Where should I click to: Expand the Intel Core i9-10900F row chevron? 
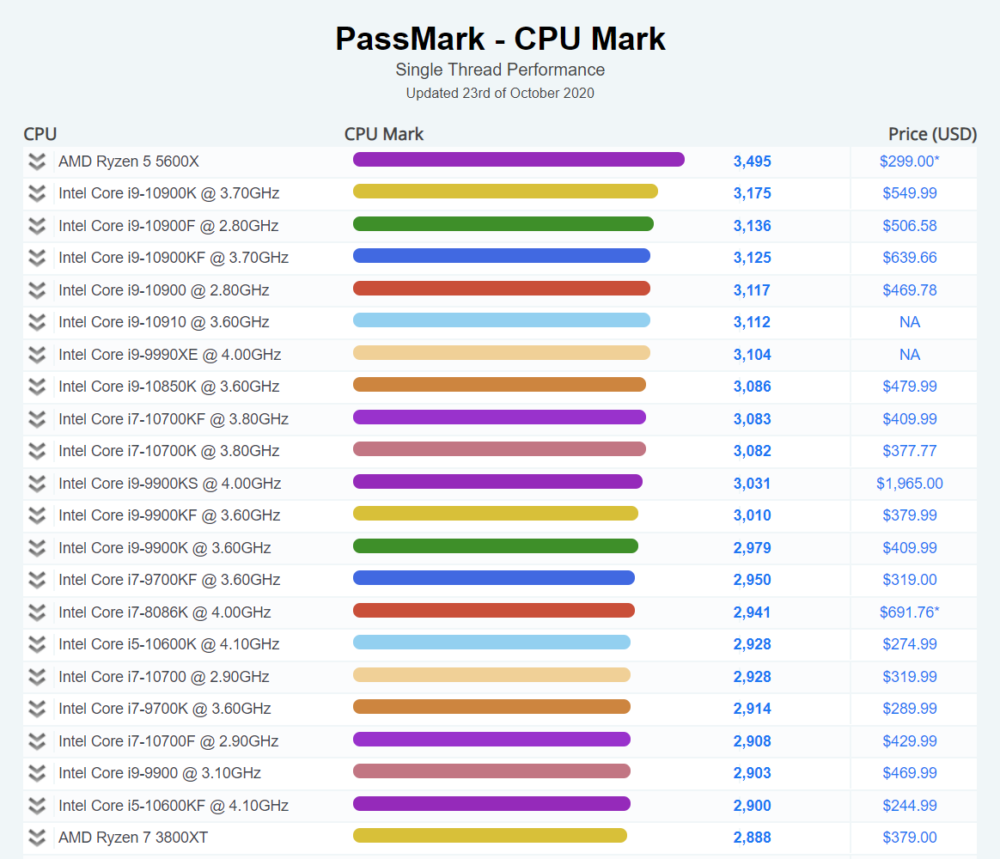(37, 226)
